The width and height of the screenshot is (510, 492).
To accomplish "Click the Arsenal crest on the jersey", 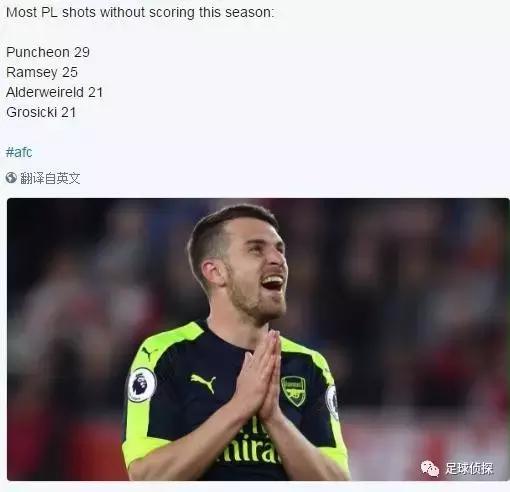I will pyautogui.click(x=293, y=391).
